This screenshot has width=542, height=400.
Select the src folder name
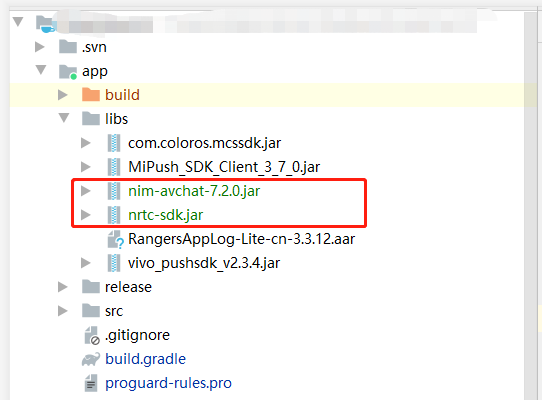[114, 311]
